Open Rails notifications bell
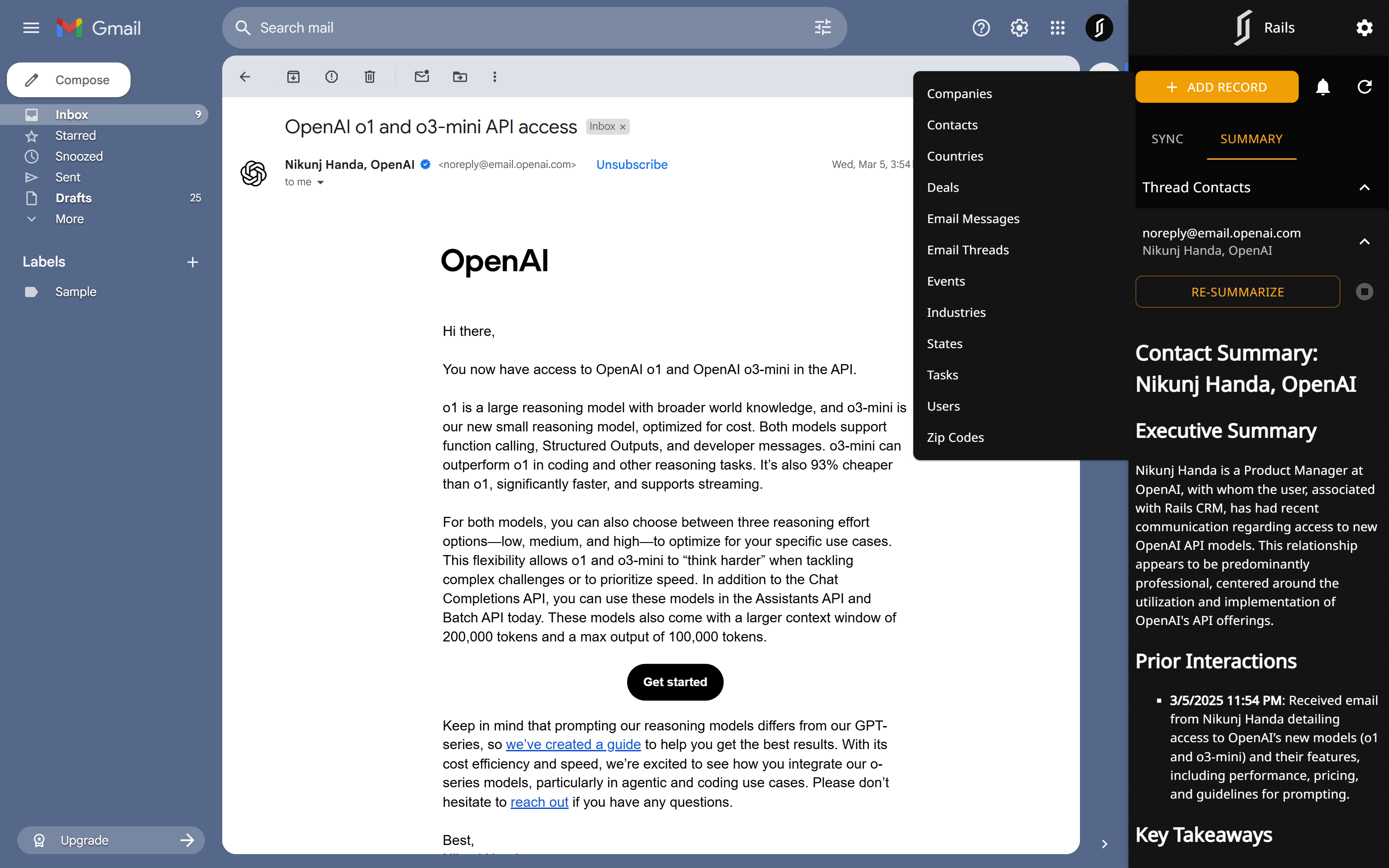 coord(1323,87)
